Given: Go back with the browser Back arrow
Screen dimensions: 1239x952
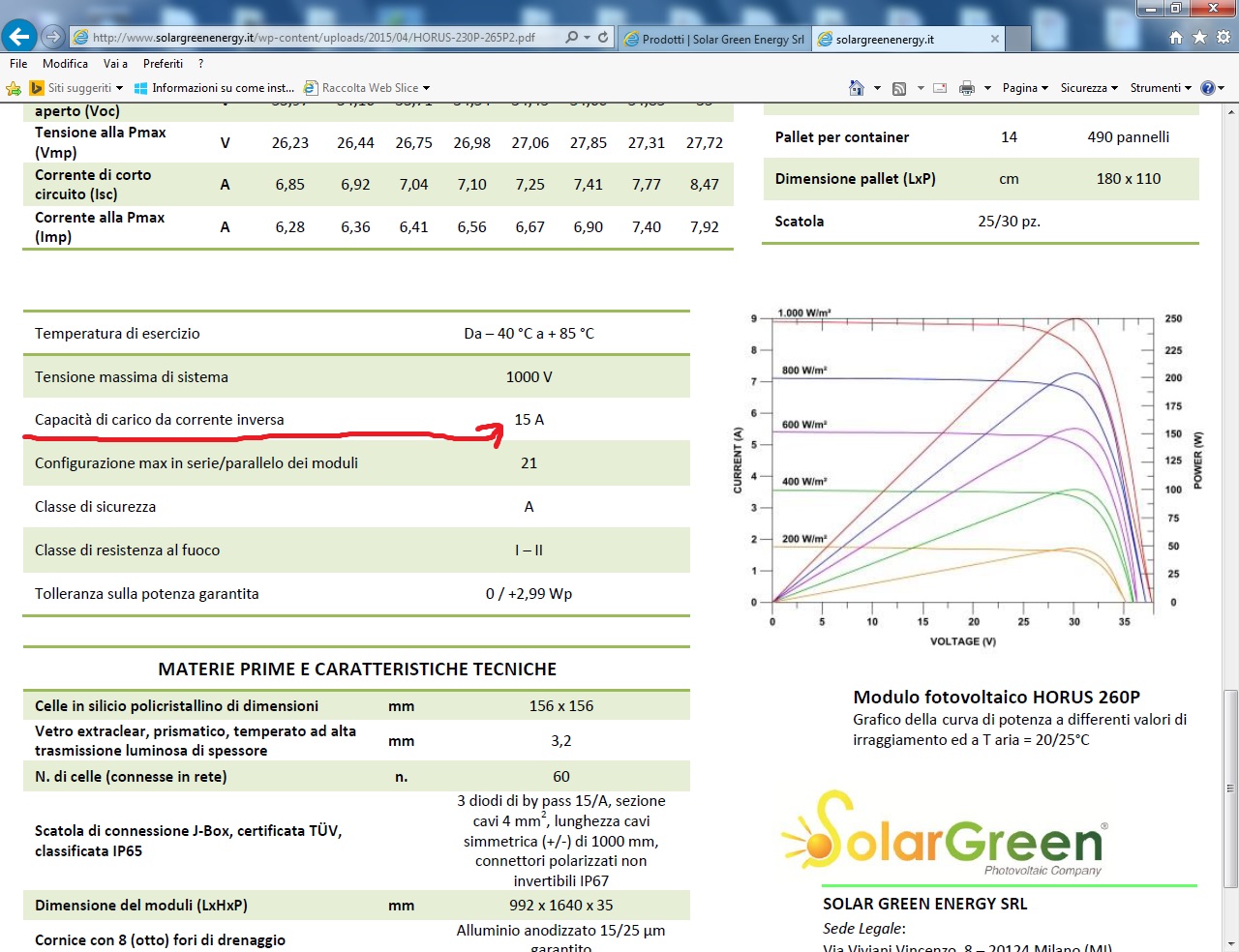Looking at the screenshot, I should [x=19, y=37].
